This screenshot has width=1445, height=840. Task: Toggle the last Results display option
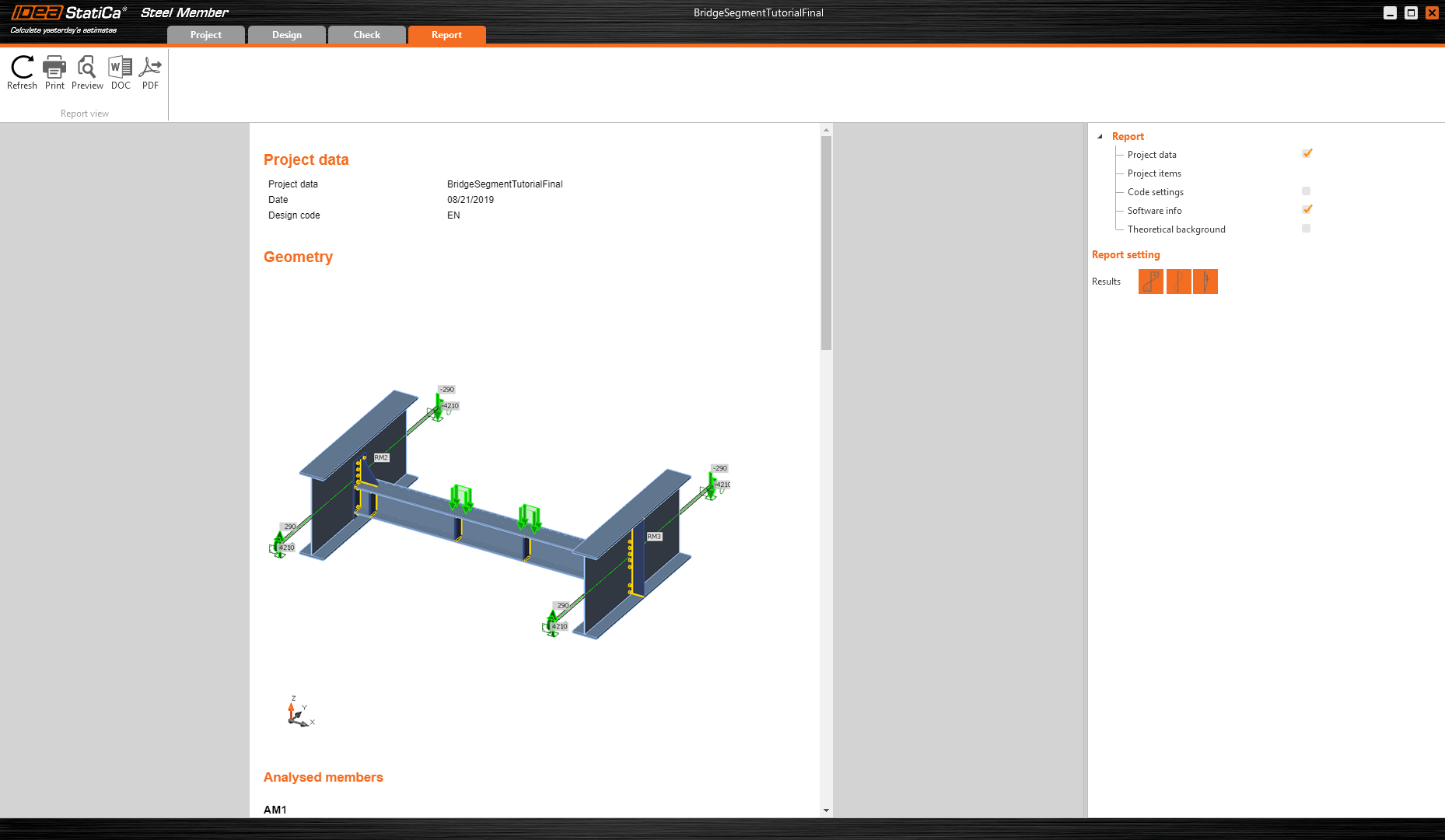point(1205,282)
